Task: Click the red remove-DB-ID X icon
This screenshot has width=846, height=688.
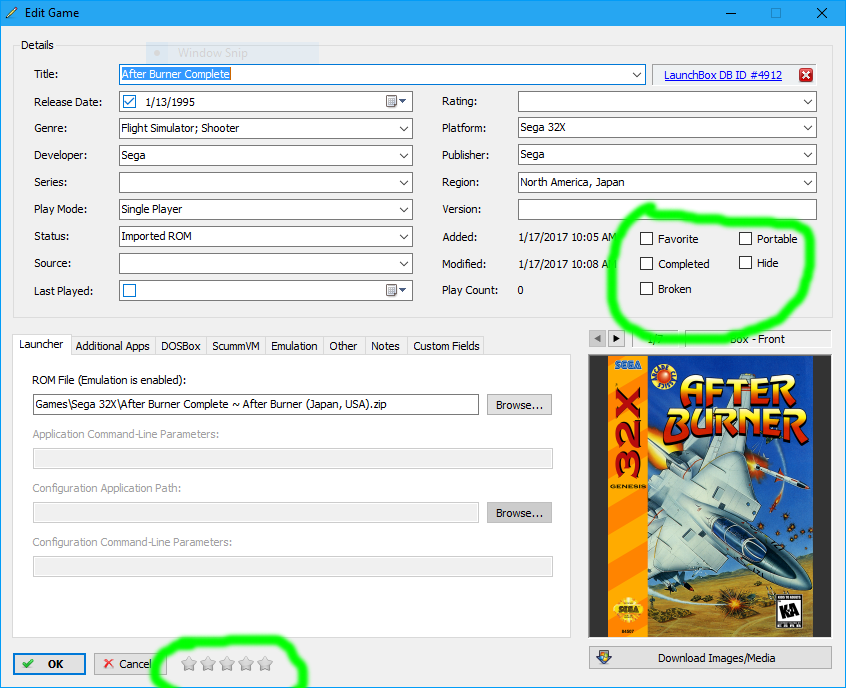Action: (806, 75)
